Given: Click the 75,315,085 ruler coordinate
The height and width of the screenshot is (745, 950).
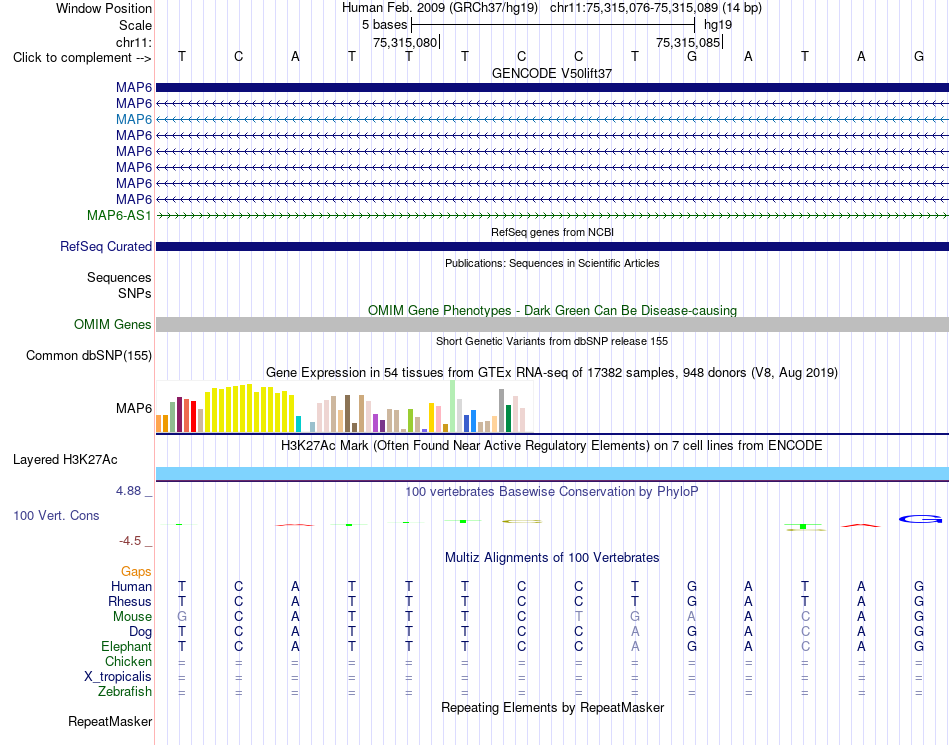Looking at the screenshot, I should (x=688, y=42).
